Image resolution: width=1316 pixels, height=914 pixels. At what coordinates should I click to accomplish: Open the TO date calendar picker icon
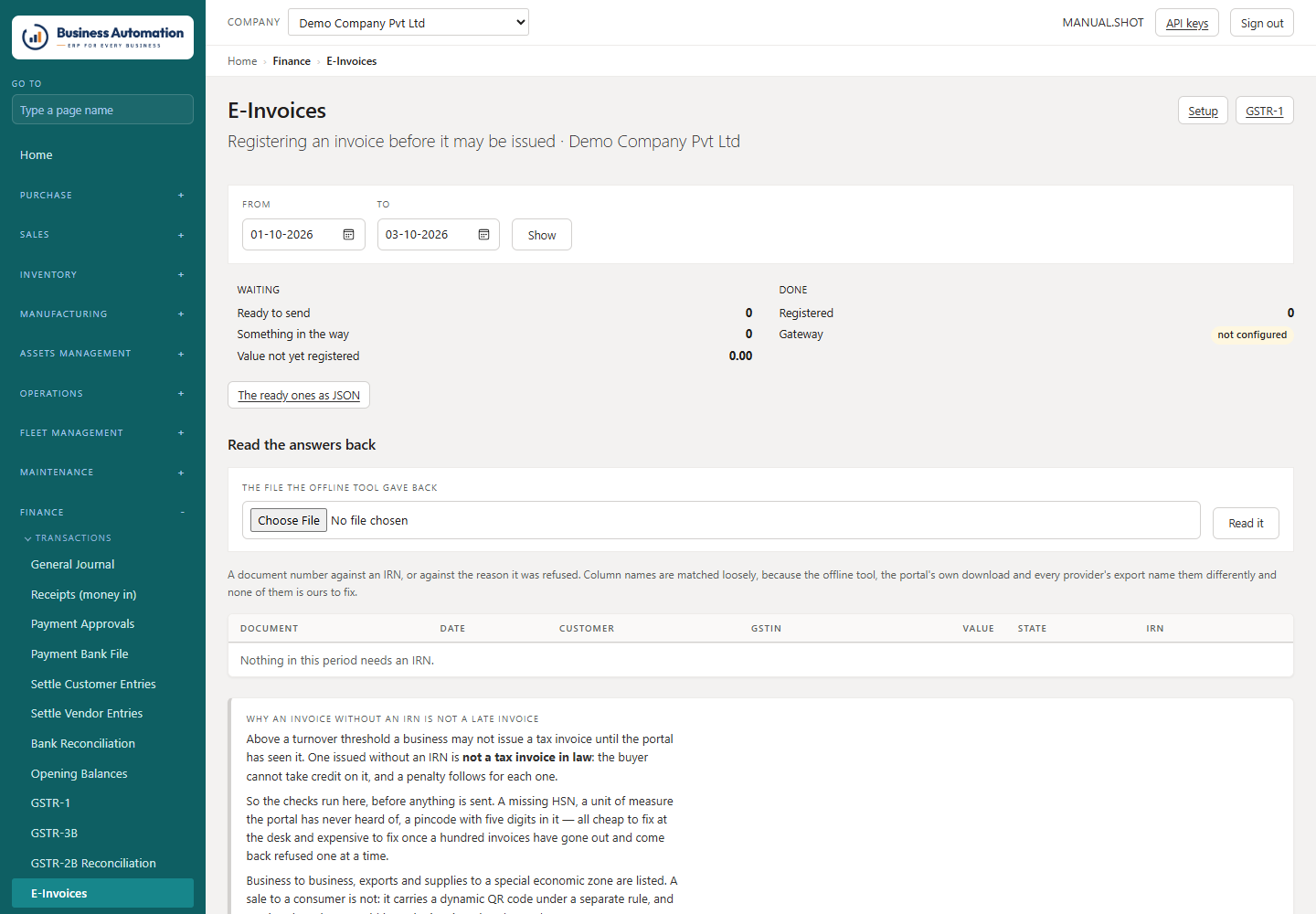coord(483,235)
